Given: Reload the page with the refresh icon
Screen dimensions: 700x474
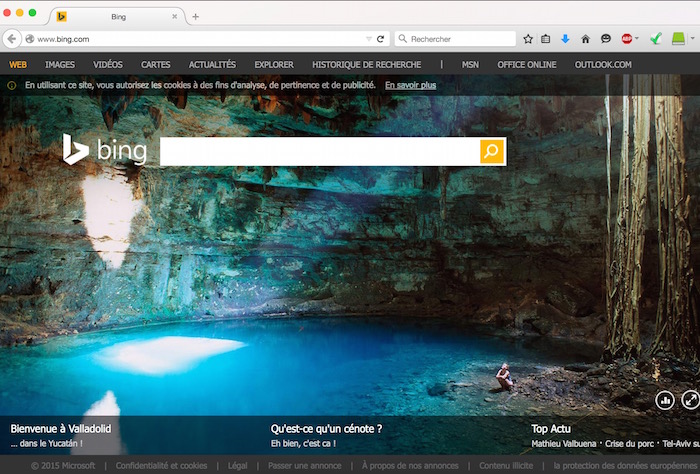Looking at the screenshot, I should coord(381,39).
